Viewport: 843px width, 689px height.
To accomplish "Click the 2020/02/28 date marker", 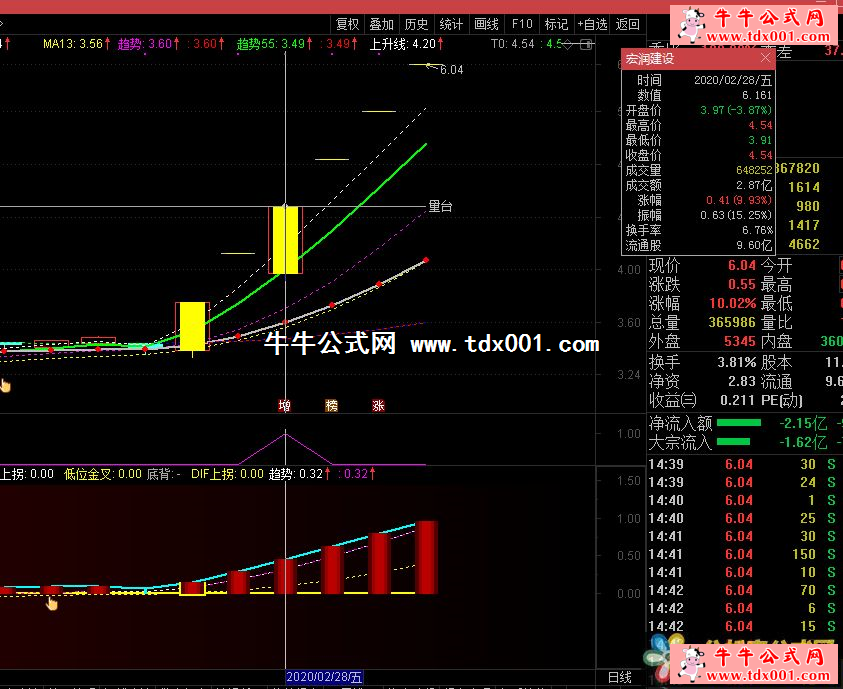I will [324, 677].
